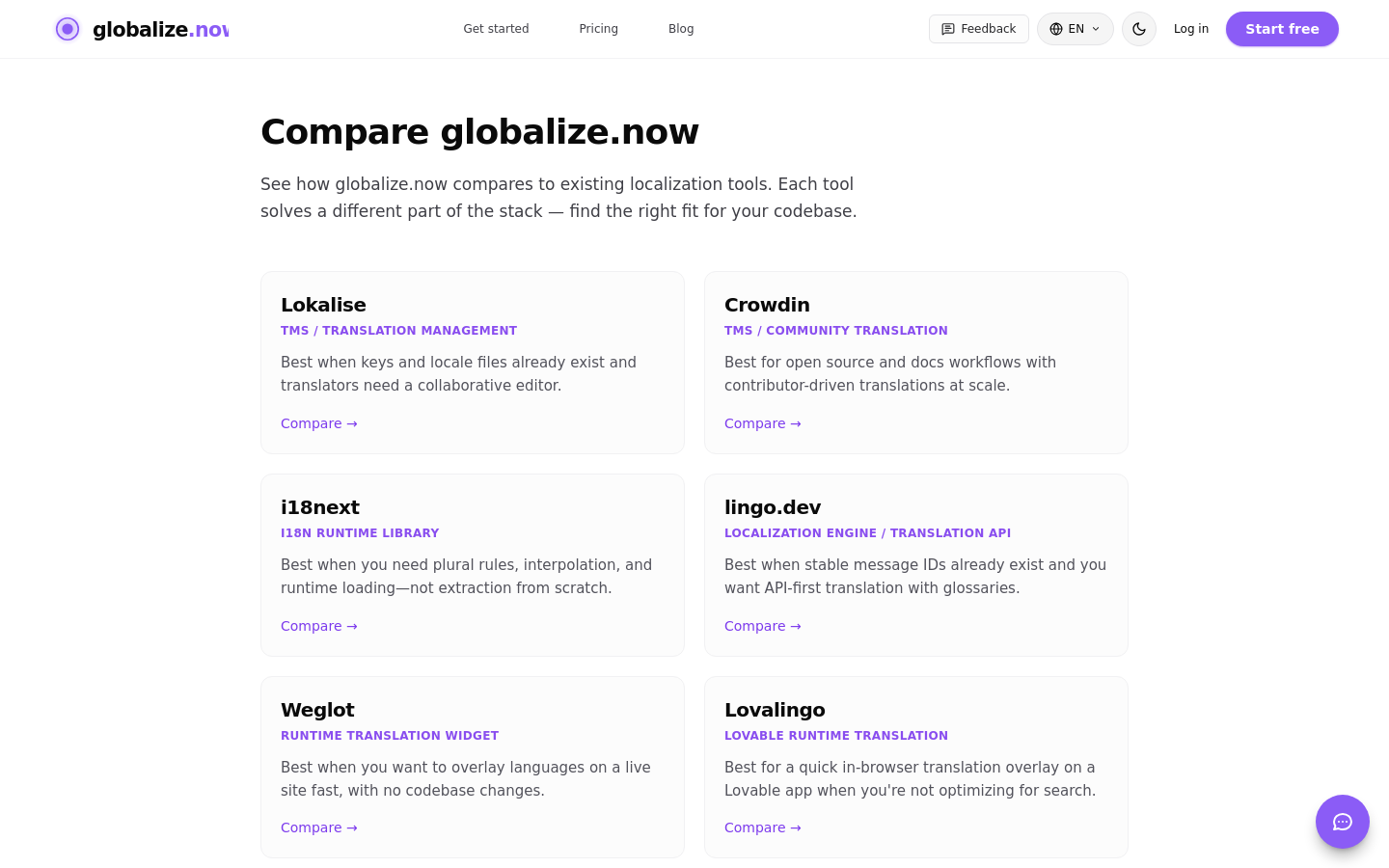Click the globalize.now logo icon
Image resolution: width=1389 pixels, height=868 pixels.
click(68, 29)
